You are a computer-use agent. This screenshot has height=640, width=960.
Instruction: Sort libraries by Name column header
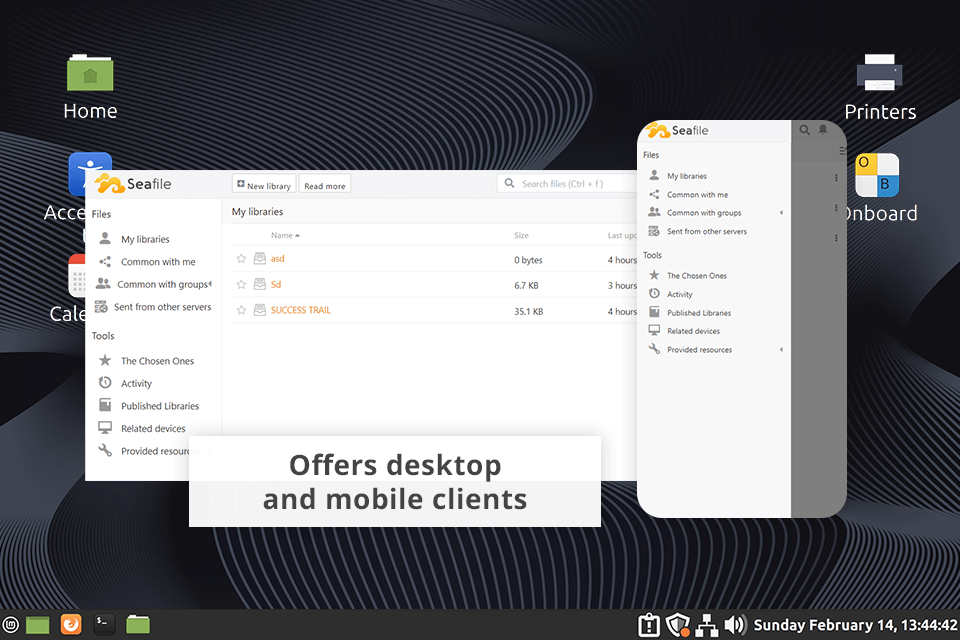coord(285,235)
